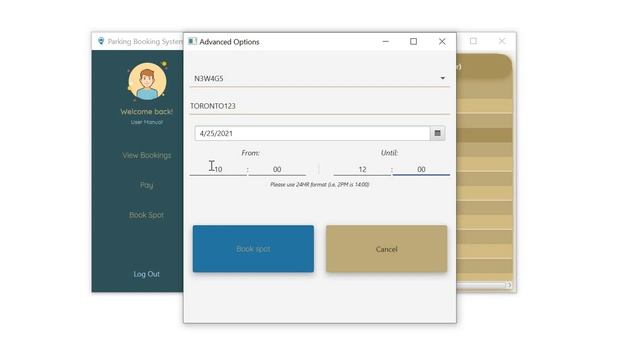This screenshot has height=360, width=640.
Task: Open the User Manual link
Action: coord(147,122)
